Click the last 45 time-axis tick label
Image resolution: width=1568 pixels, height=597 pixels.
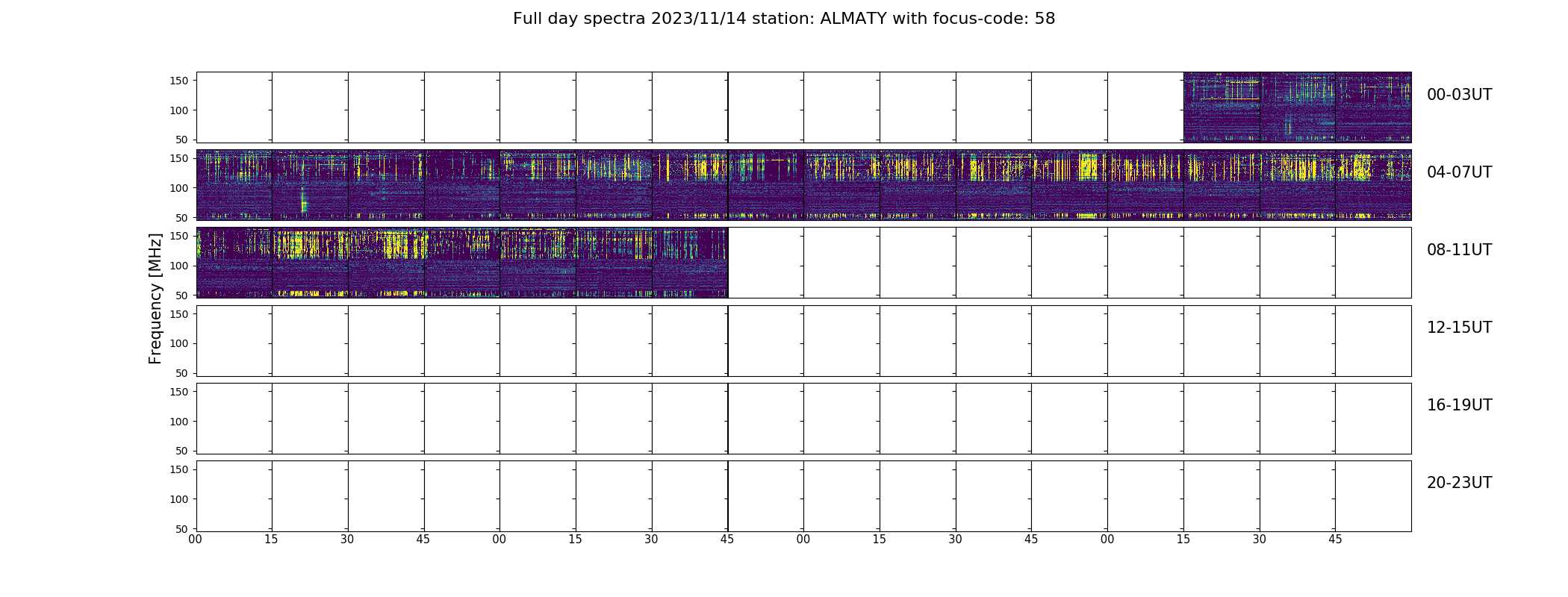point(1335,540)
